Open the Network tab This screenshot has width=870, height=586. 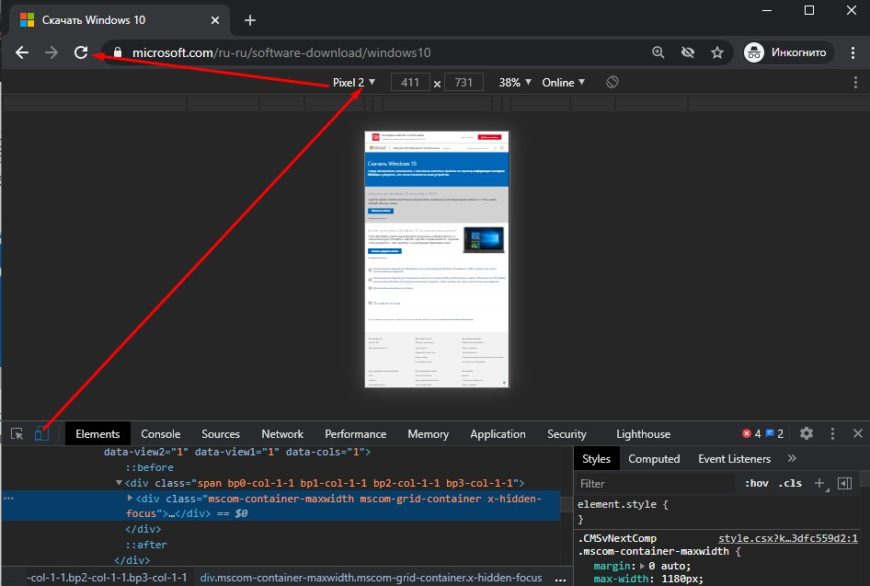click(x=282, y=434)
